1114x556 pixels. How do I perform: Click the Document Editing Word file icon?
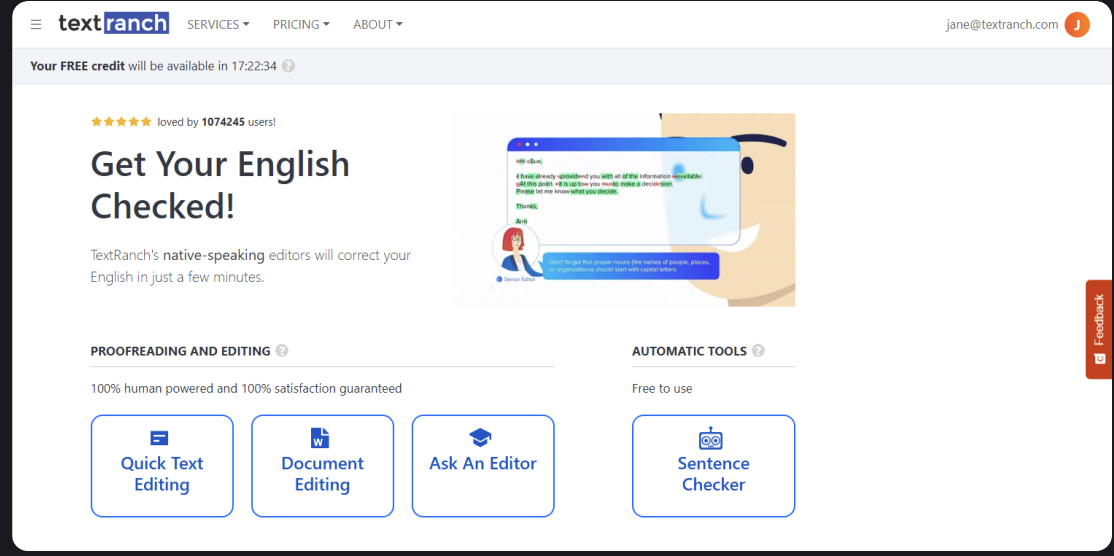(320, 437)
